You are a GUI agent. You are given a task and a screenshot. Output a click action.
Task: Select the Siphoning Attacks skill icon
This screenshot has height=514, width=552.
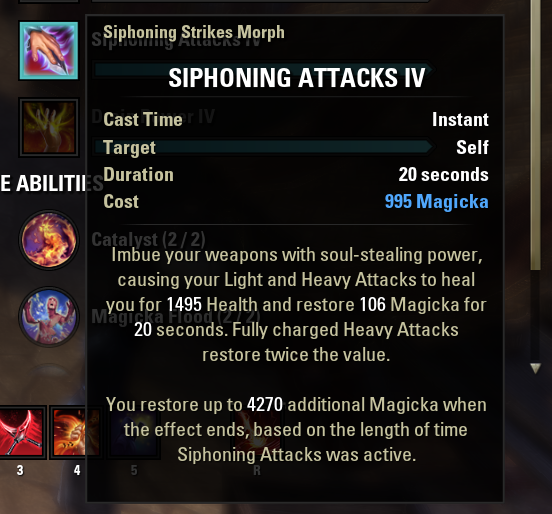click(x=49, y=50)
